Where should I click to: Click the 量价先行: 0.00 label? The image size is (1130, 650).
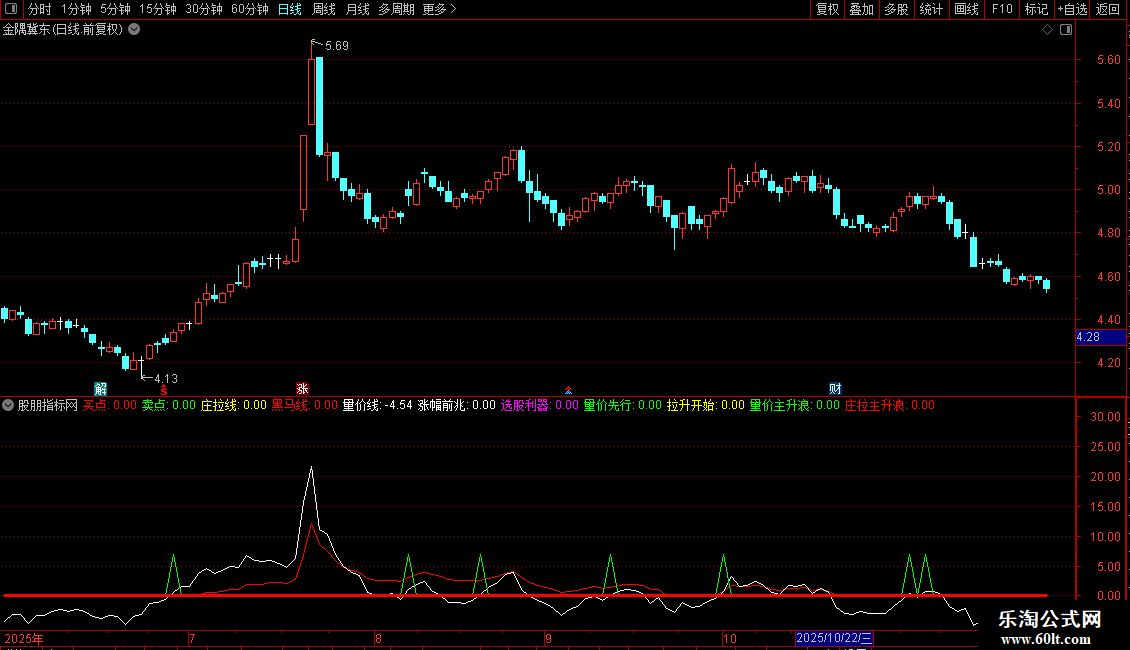pyautogui.click(x=623, y=405)
